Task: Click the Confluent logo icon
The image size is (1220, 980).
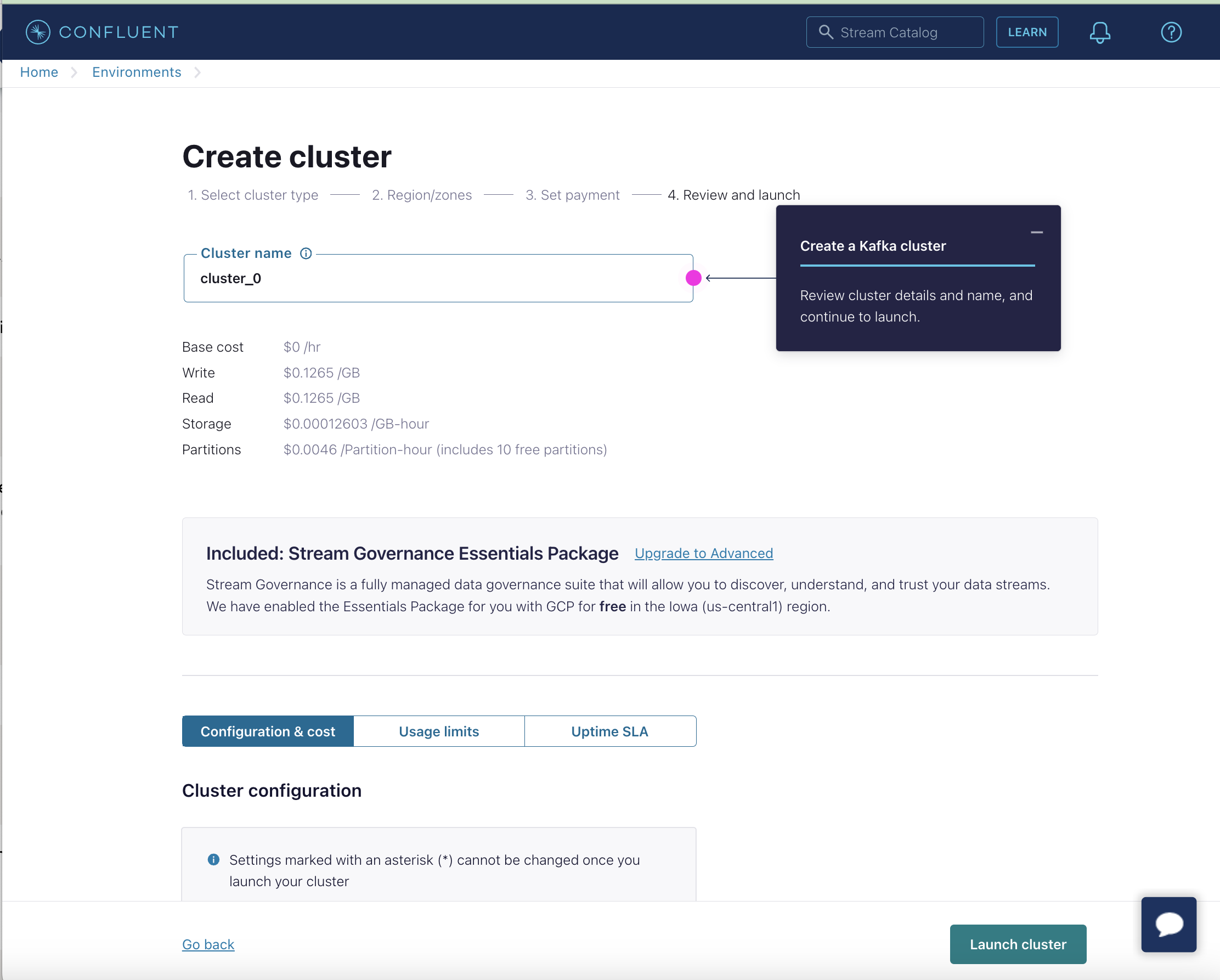Action: click(x=38, y=32)
